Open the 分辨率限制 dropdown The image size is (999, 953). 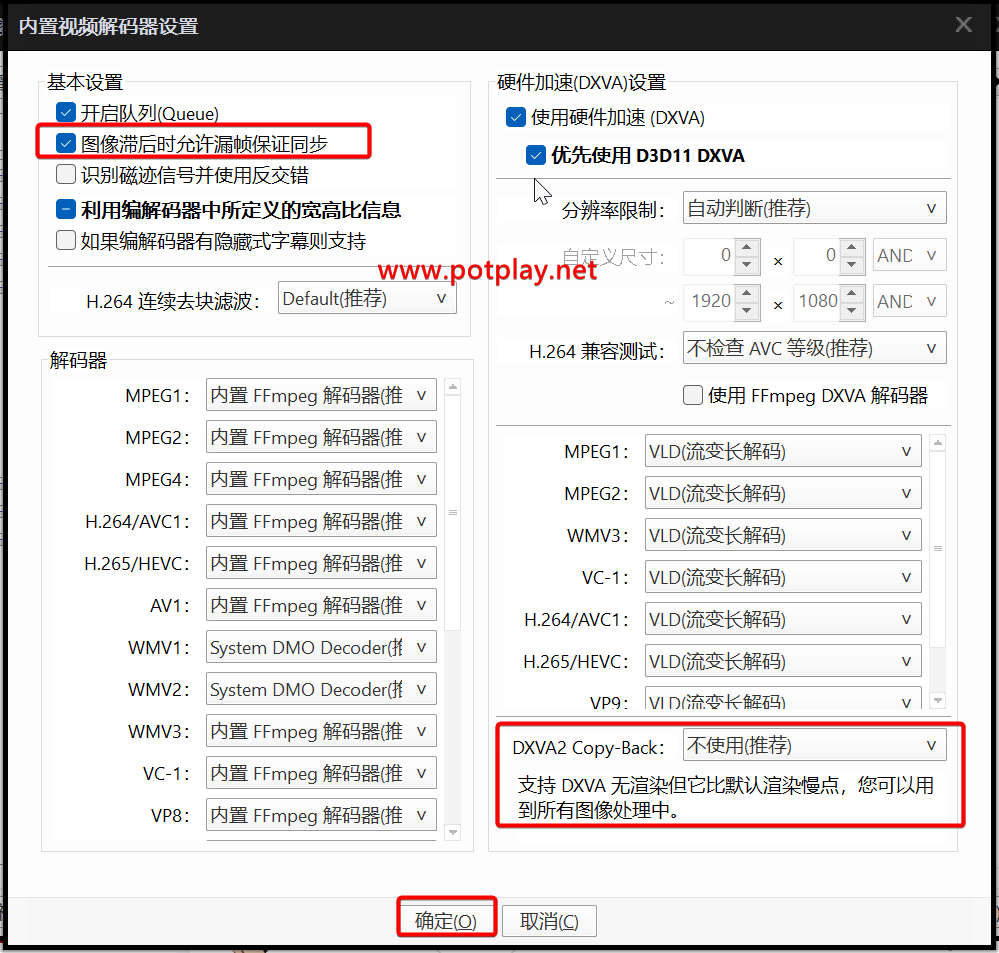pyautogui.click(x=814, y=208)
